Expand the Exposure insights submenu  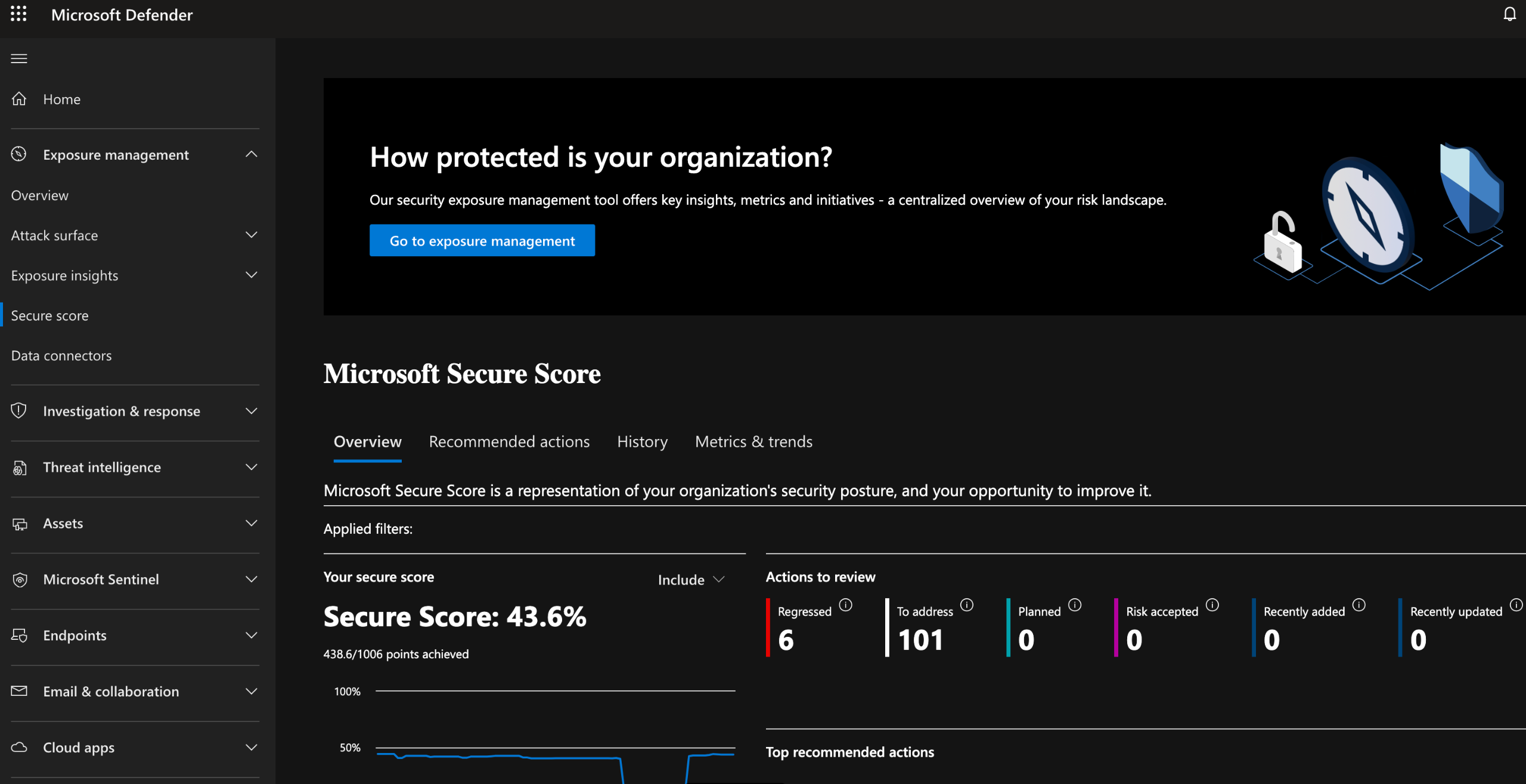[x=252, y=275]
